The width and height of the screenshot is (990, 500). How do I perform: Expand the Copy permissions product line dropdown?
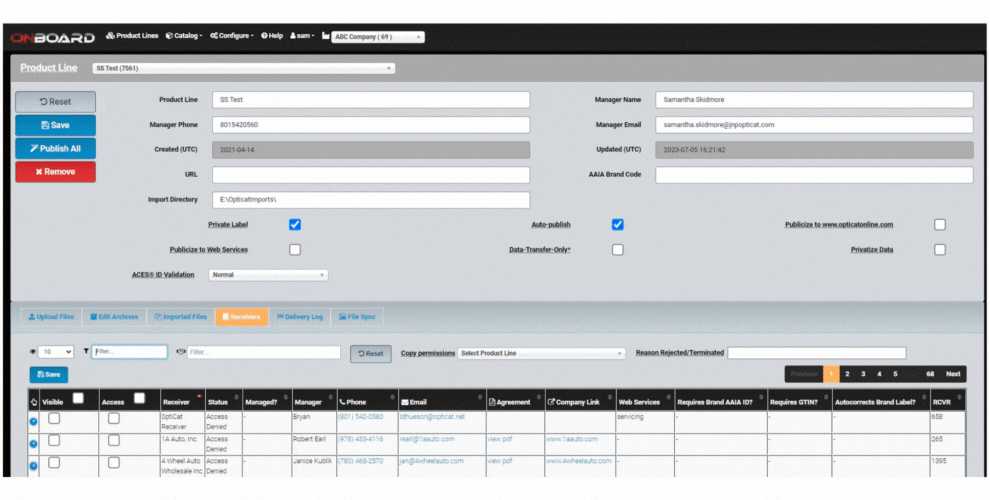[542, 353]
